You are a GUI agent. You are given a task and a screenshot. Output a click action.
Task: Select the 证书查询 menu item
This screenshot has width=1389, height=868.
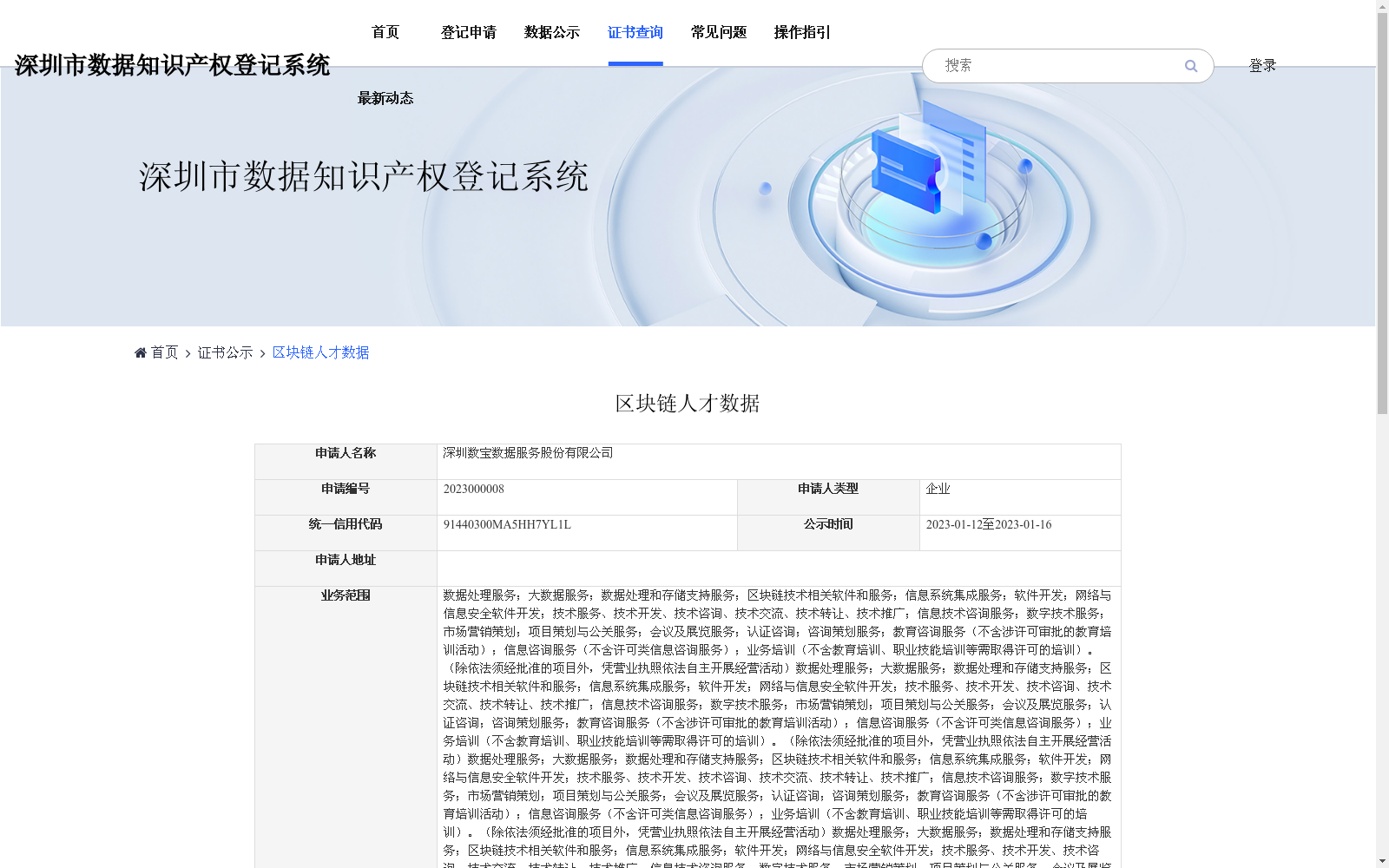coord(635,33)
